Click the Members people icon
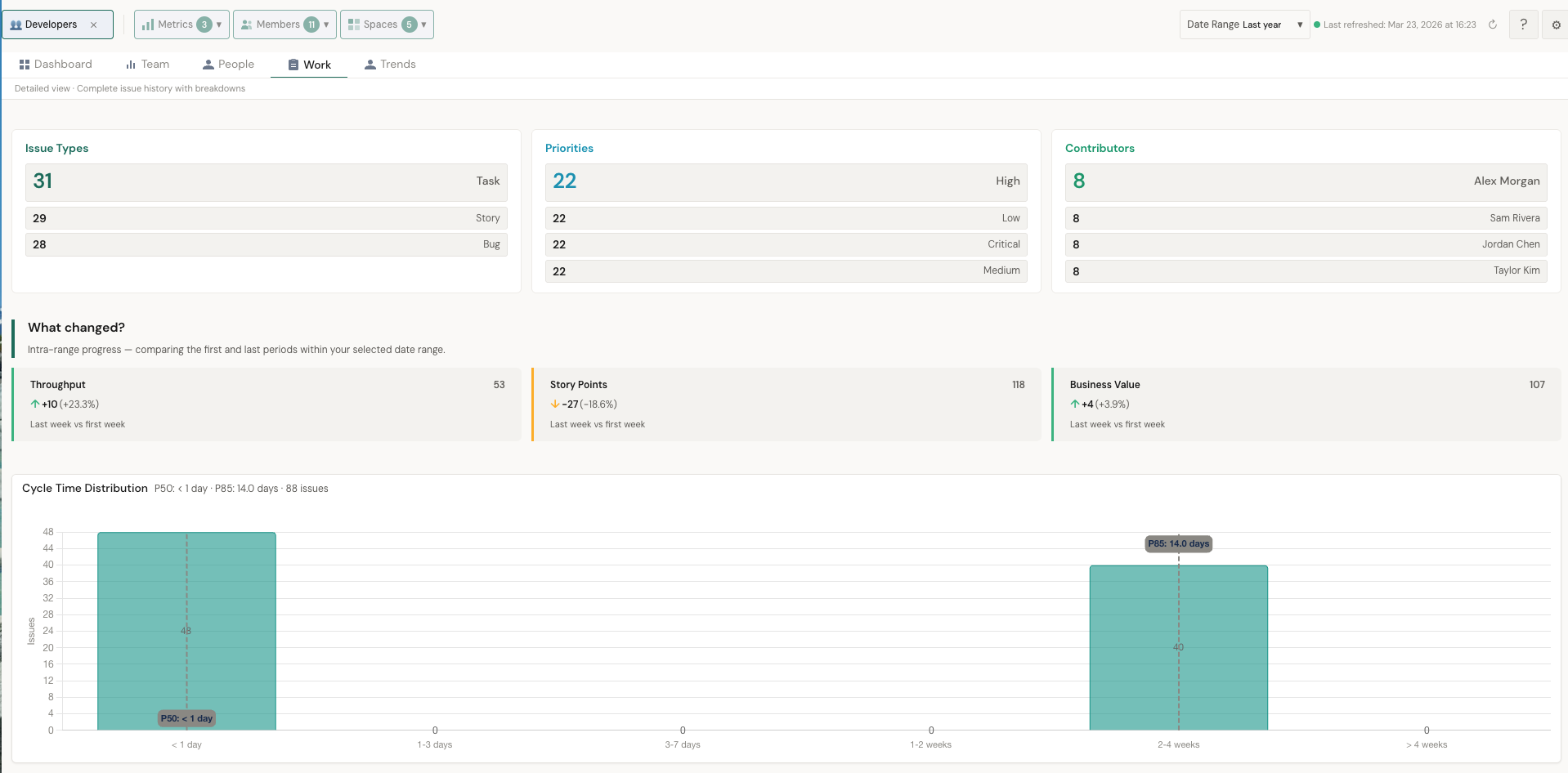1568x773 pixels. pyautogui.click(x=246, y=25)
